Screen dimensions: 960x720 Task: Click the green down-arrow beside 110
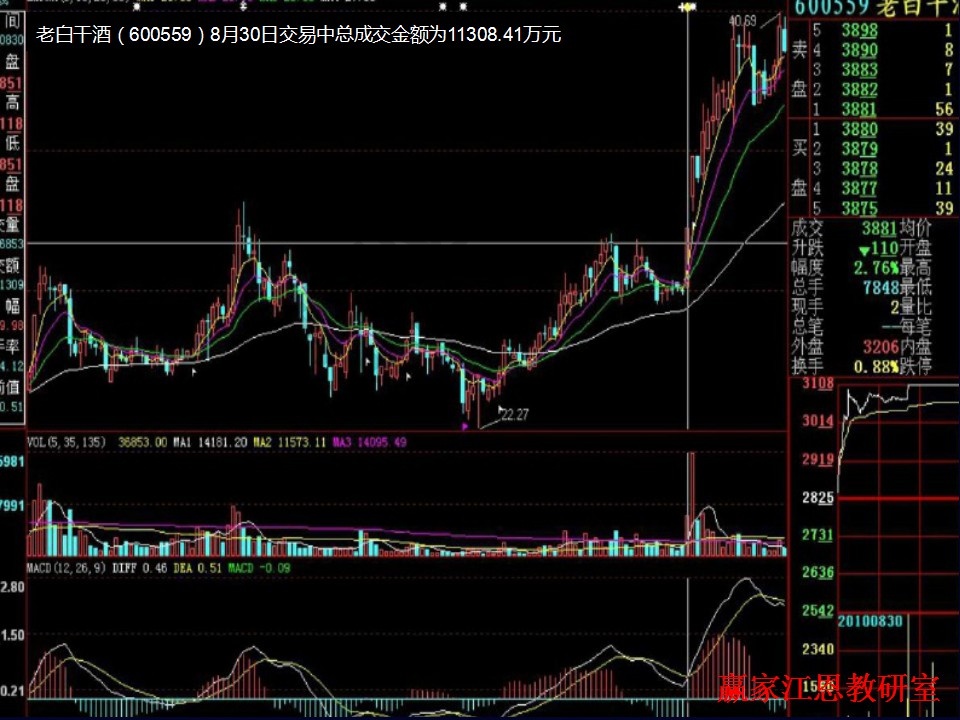tap(834, 248)
